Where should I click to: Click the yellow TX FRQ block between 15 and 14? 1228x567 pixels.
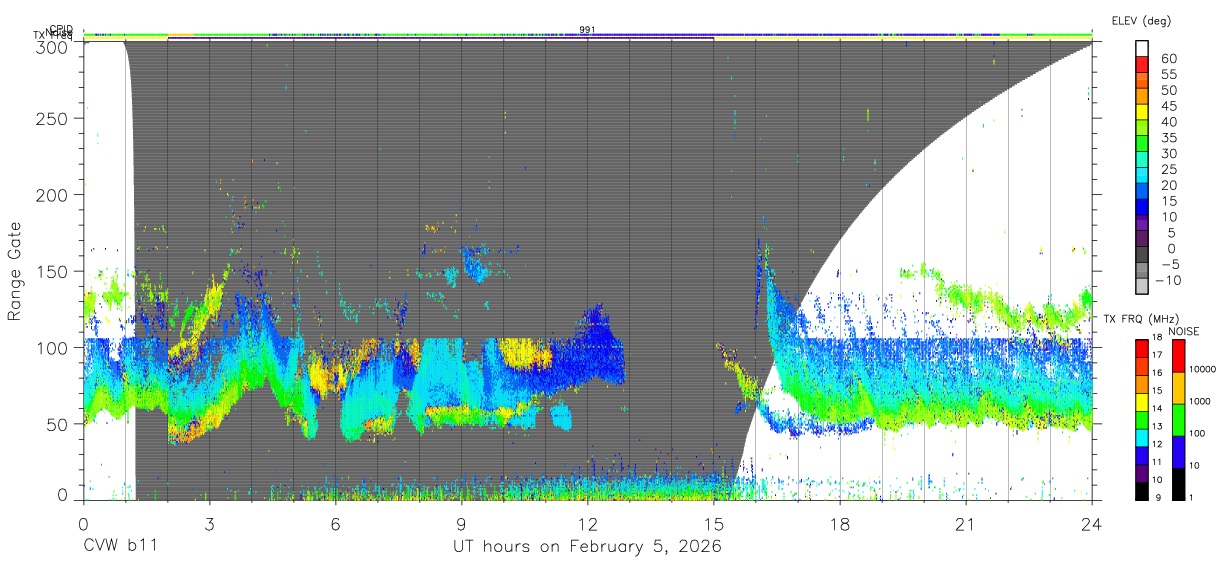tap(1141, 400)
